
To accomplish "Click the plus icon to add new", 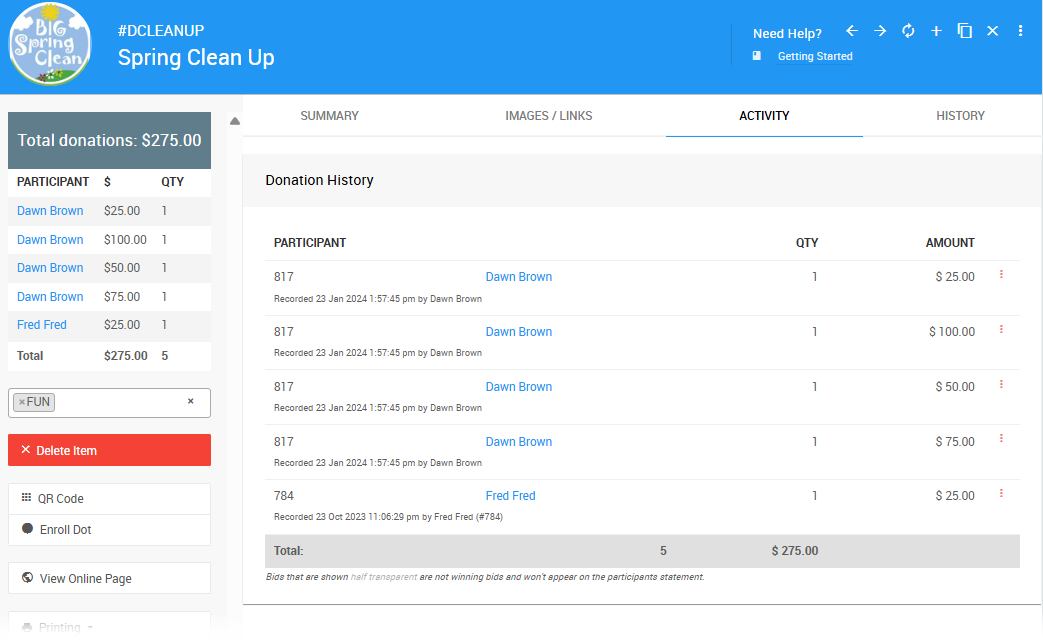I will pyautogui.click(x=936, y=31).
